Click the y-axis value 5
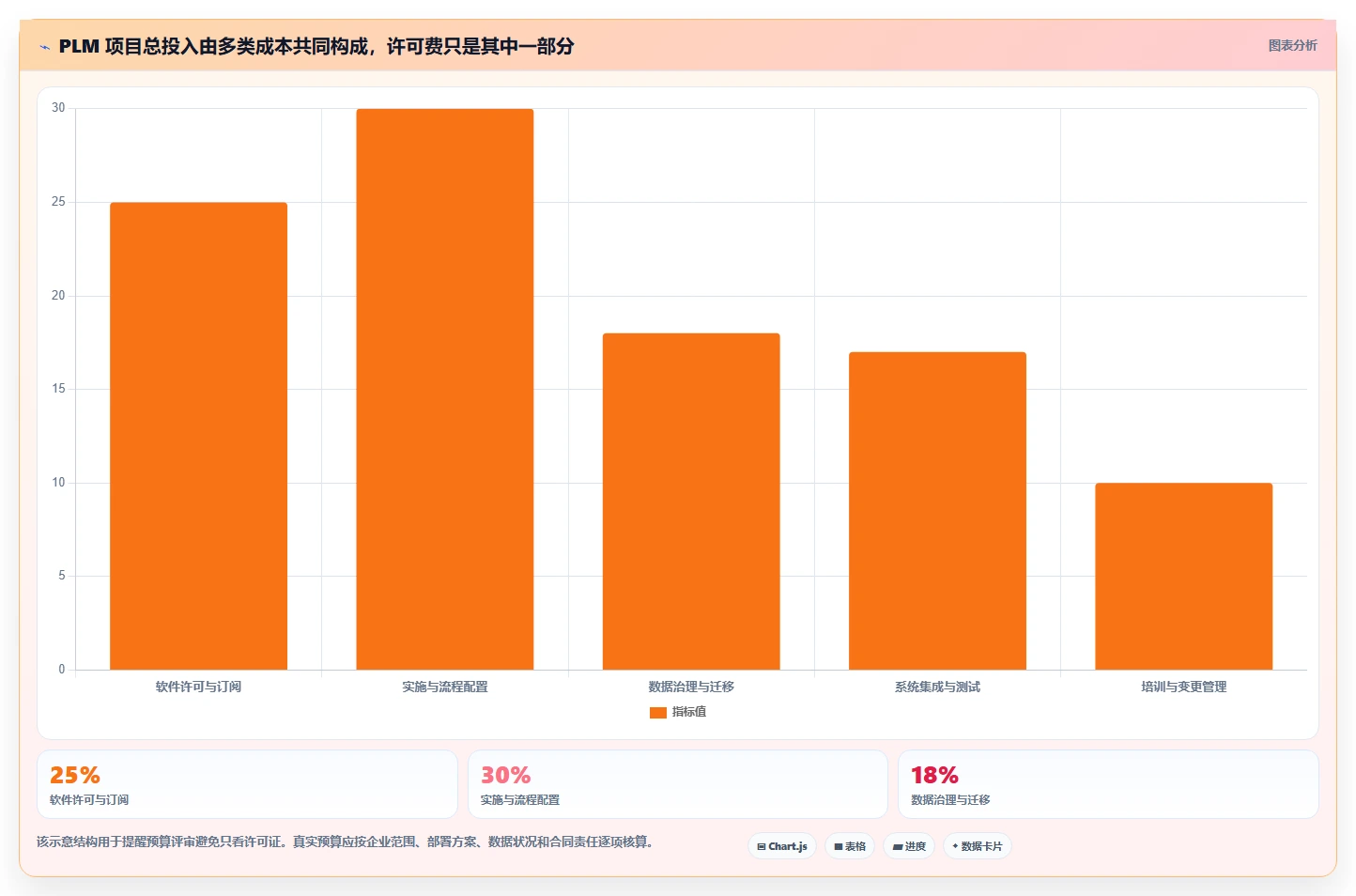 (x=62, y=576)
